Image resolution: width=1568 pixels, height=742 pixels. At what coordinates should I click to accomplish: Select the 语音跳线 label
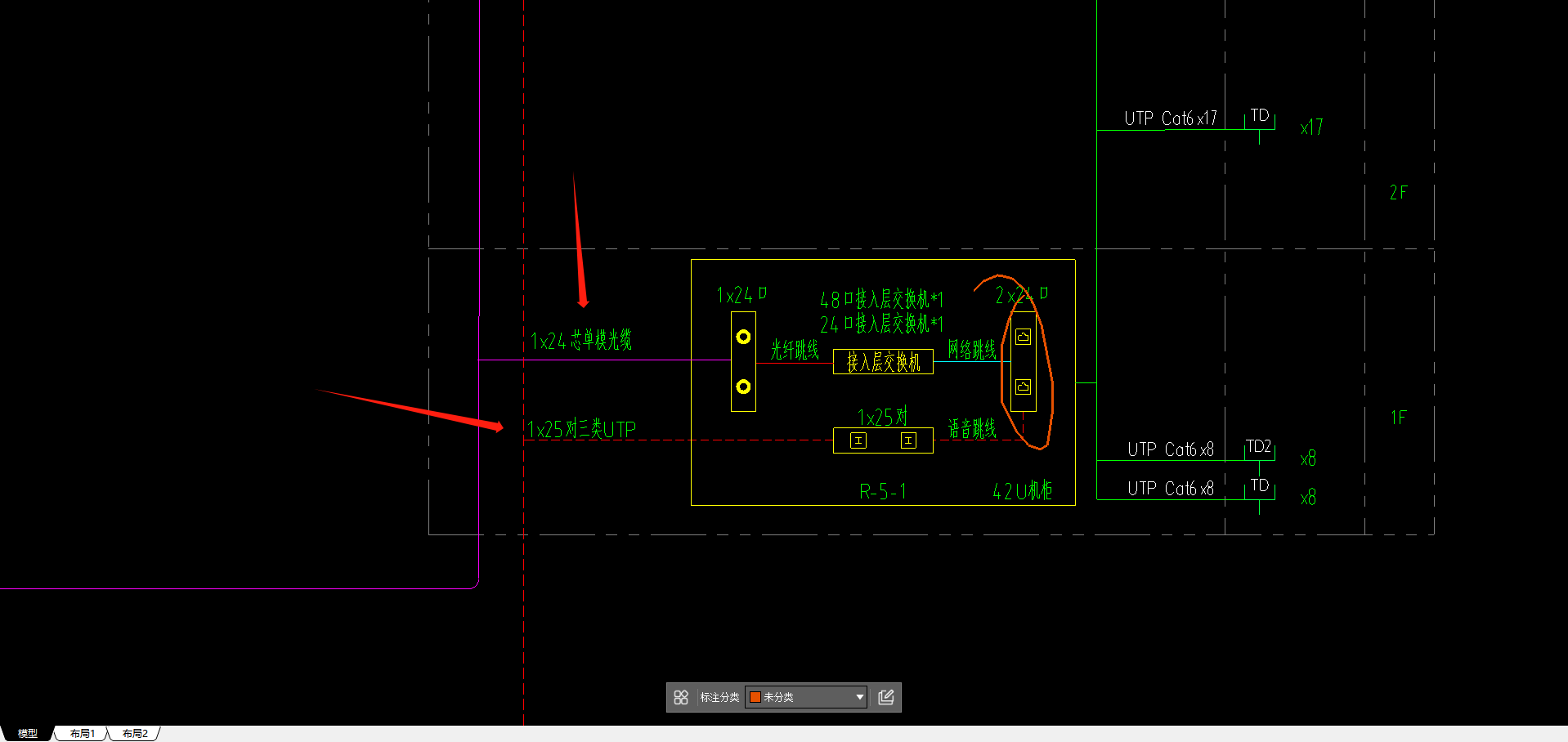tap(972, 429)
